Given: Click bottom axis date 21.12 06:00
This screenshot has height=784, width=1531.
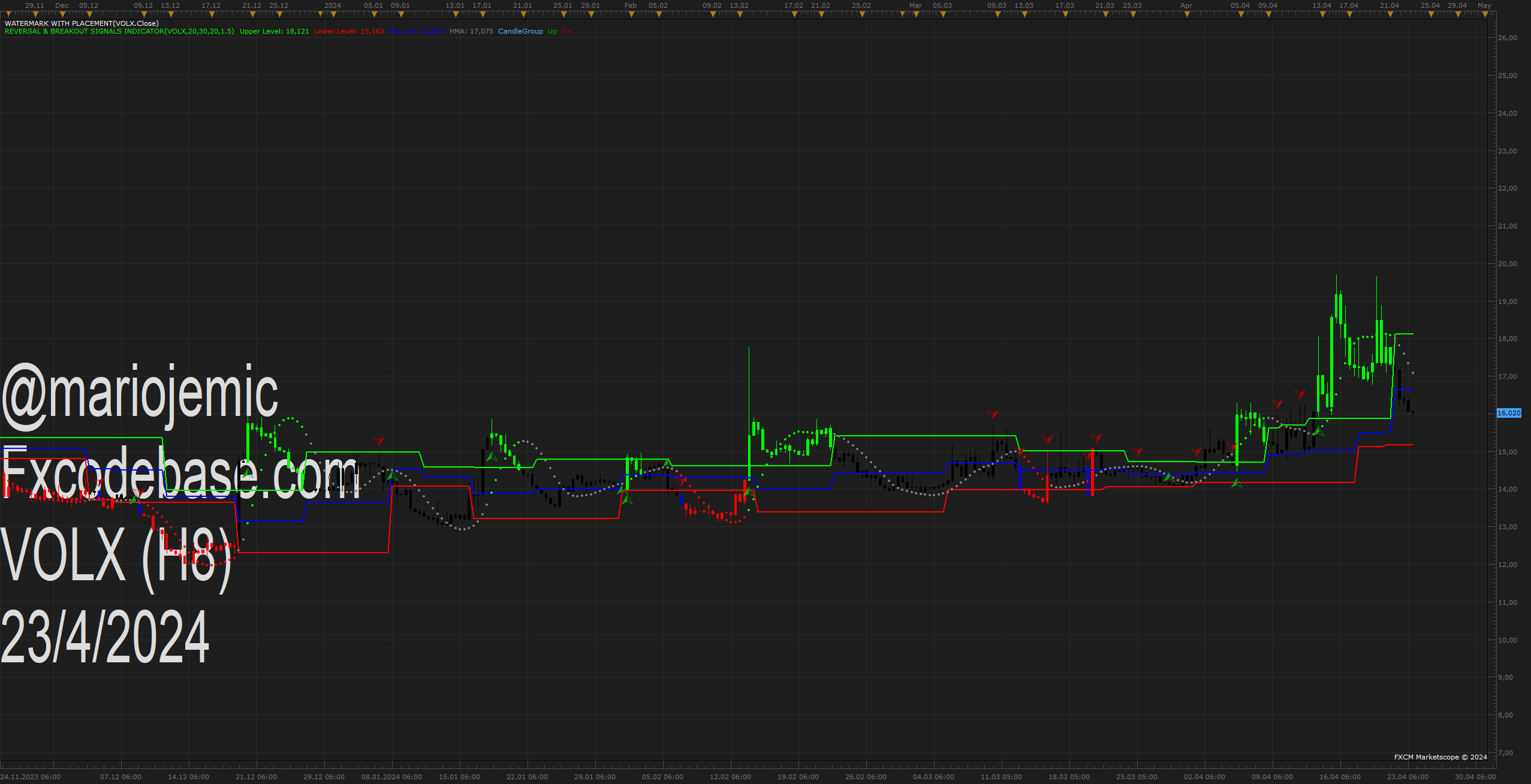Looking at the screenshot, I should [x=257, y=777].
